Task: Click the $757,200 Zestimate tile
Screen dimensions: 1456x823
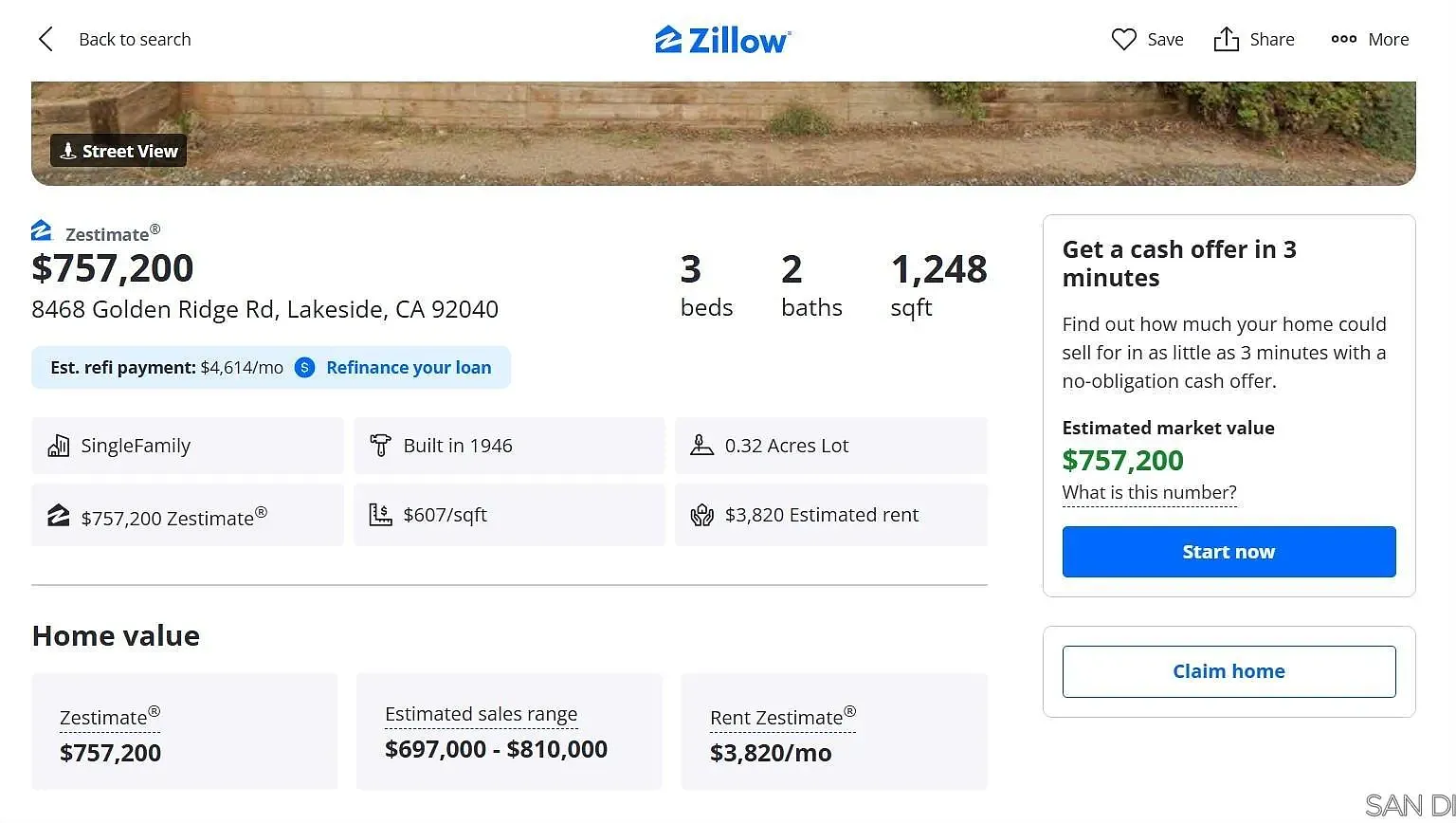Action: [x=187, y=516]
